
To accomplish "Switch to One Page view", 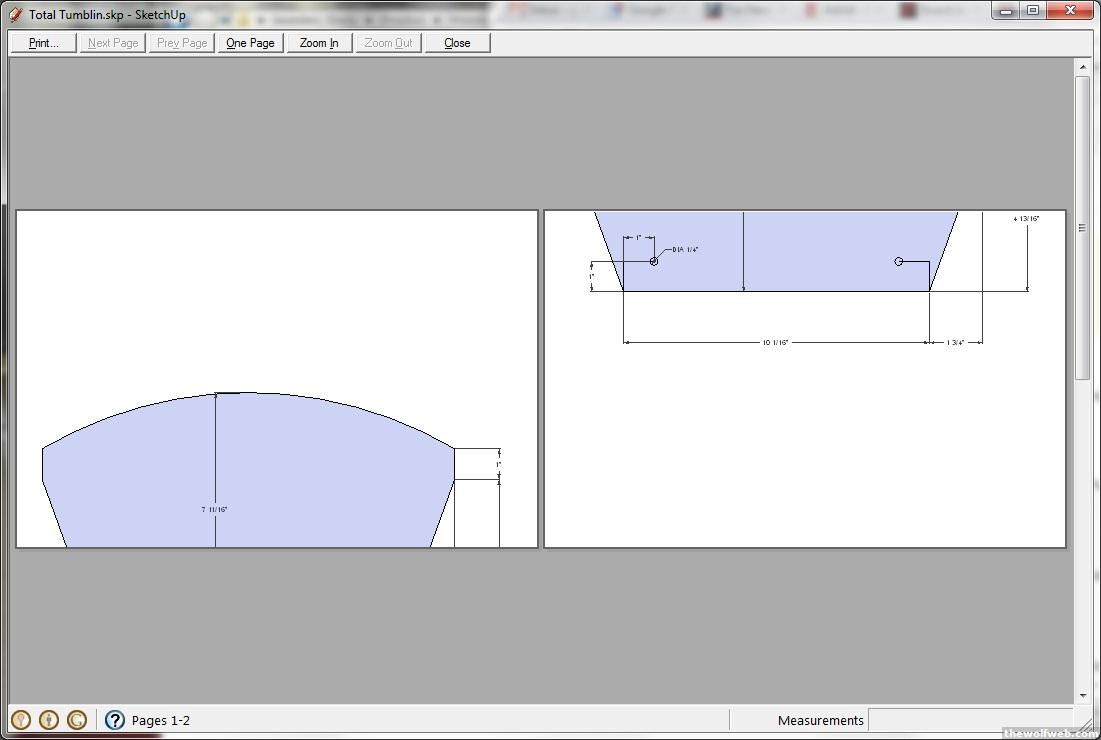I will 250,43.
